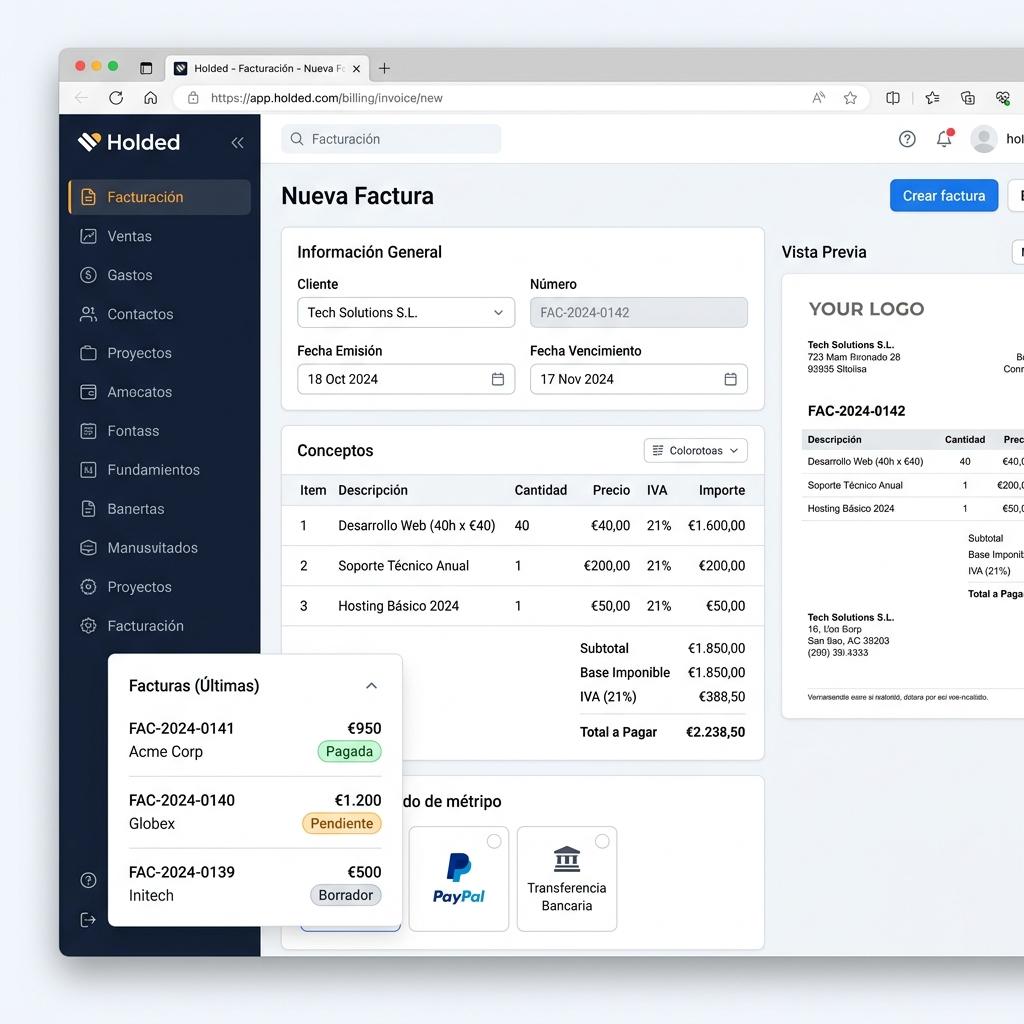
Task: Open a new browser tab
Action: pos(384,68)
